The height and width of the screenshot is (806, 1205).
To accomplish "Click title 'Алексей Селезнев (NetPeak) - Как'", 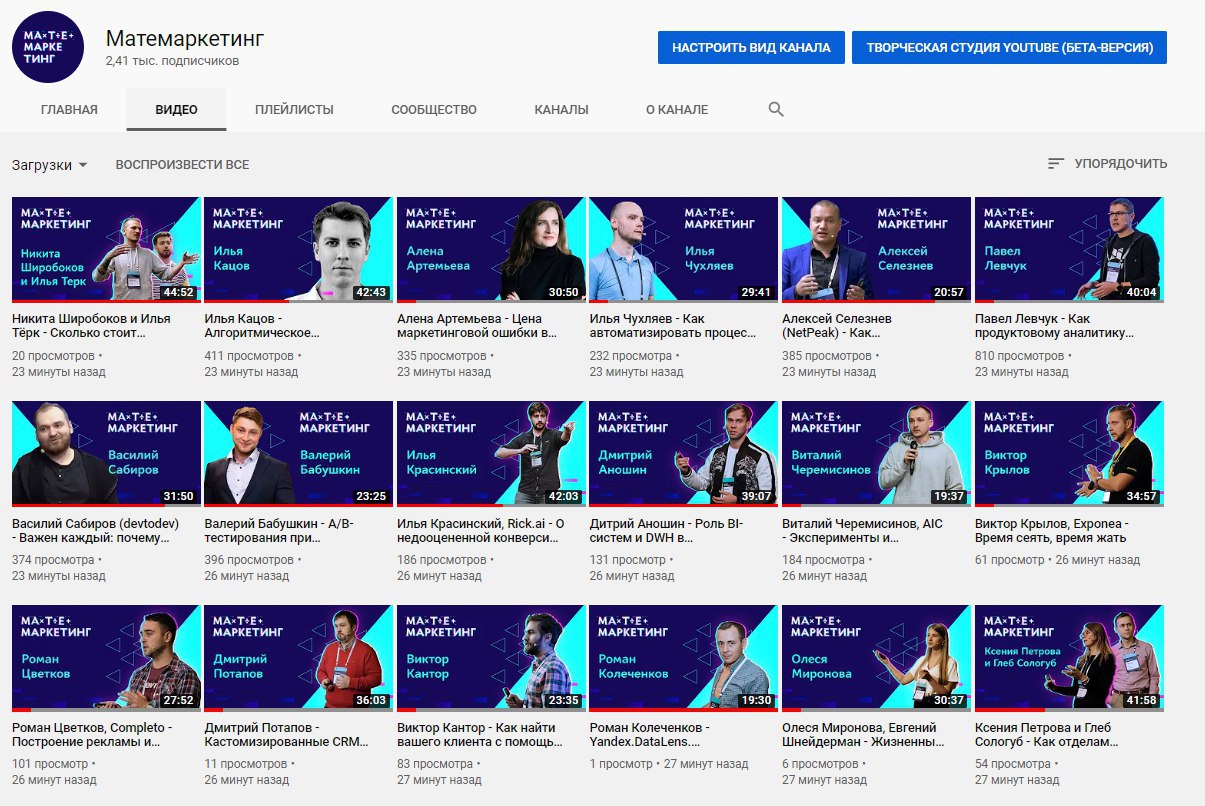I will click(x=837, y=325).
